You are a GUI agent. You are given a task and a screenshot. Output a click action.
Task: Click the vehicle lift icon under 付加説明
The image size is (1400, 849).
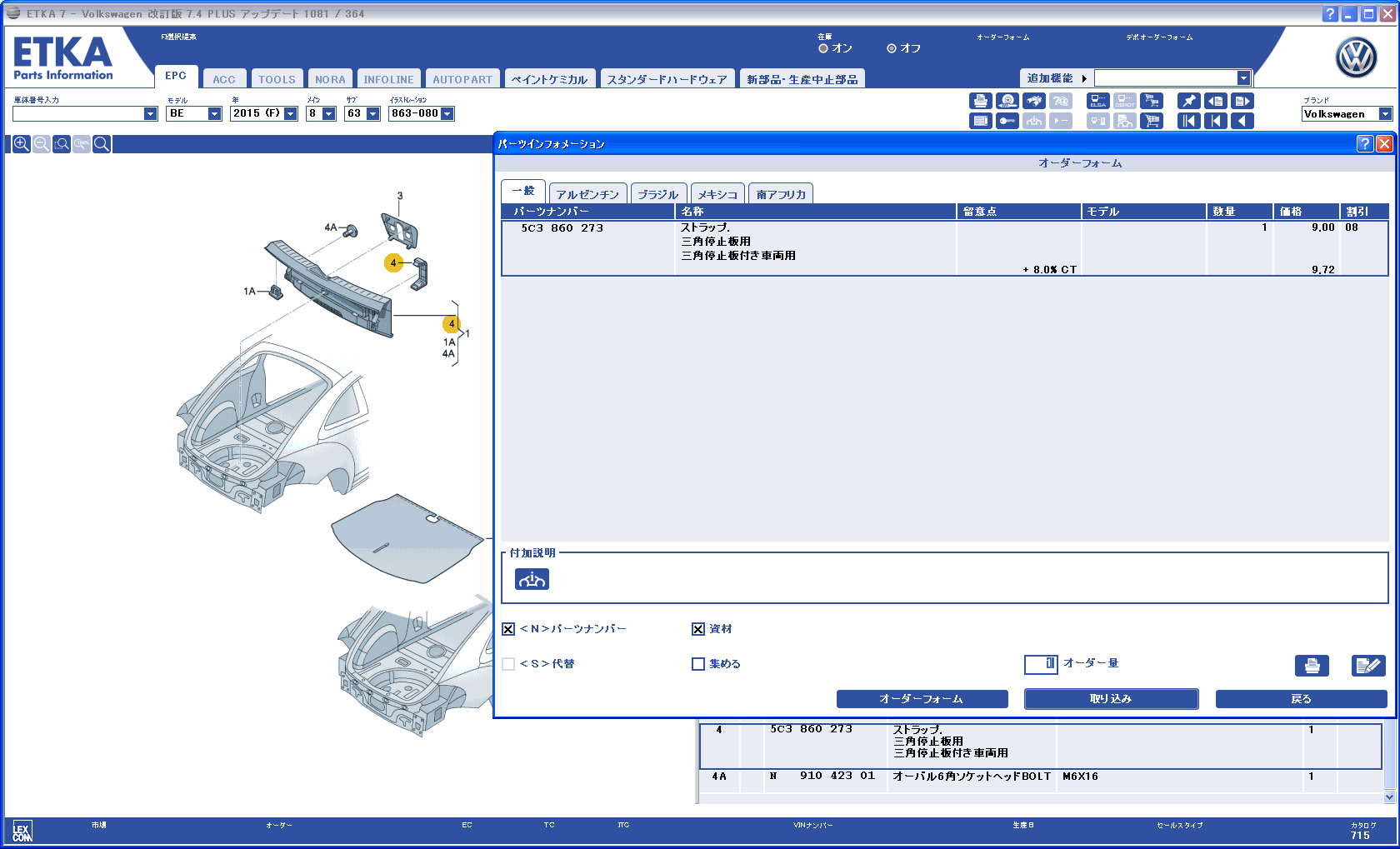pos(532,579)
